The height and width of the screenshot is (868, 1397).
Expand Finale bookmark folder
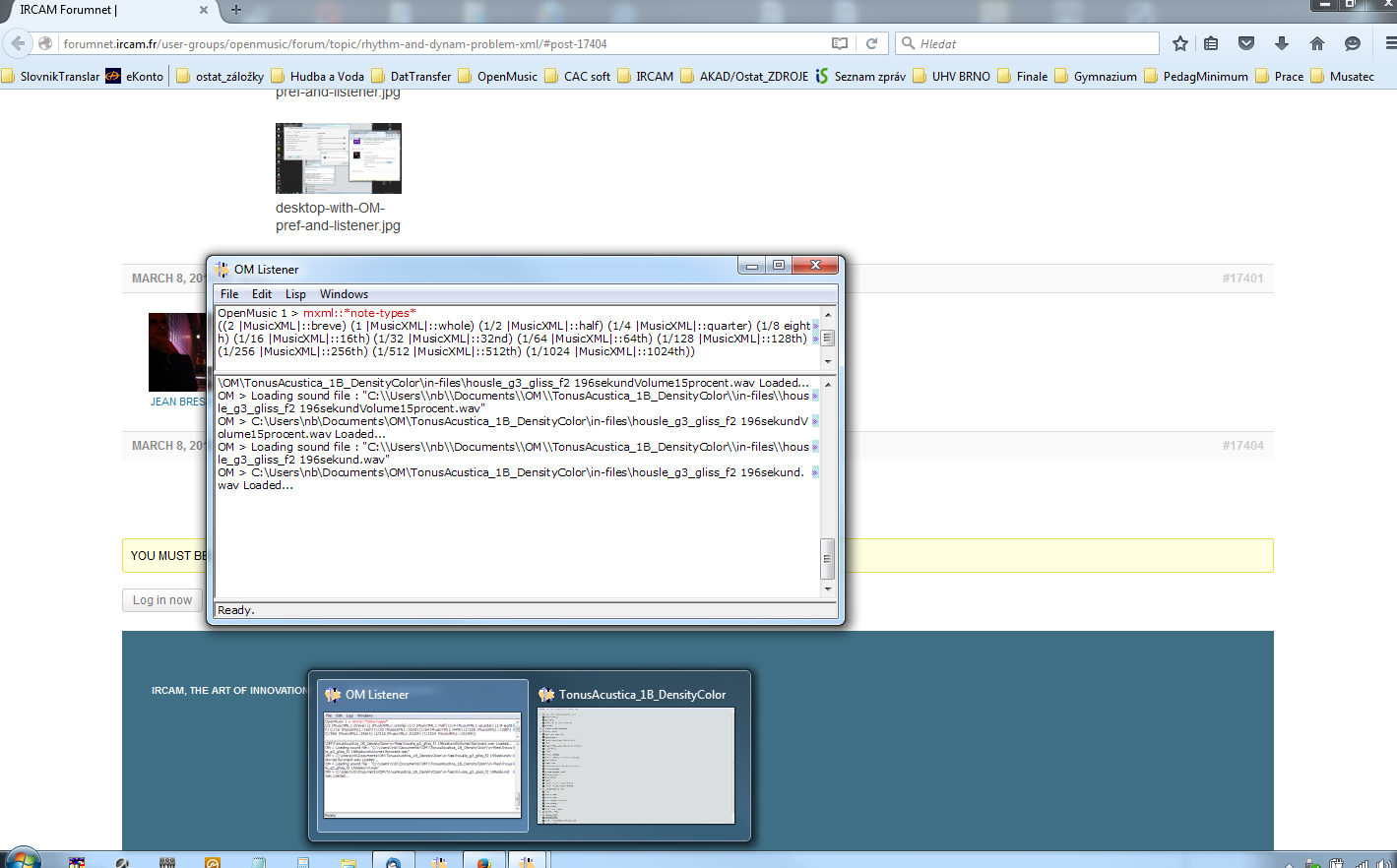[x=1023, y=76]
